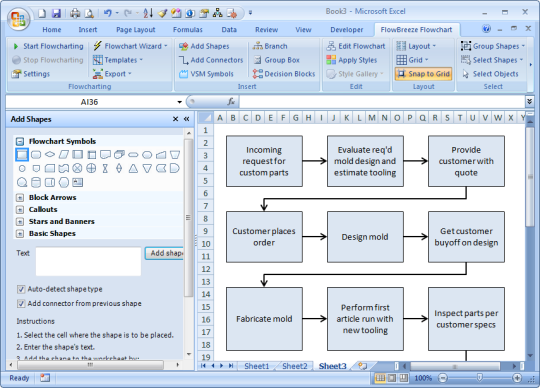The width and height of the screenshot is (540, 388).
Task: Click Apply Styles
Action: pyautogui.click(x=352, y=60)
